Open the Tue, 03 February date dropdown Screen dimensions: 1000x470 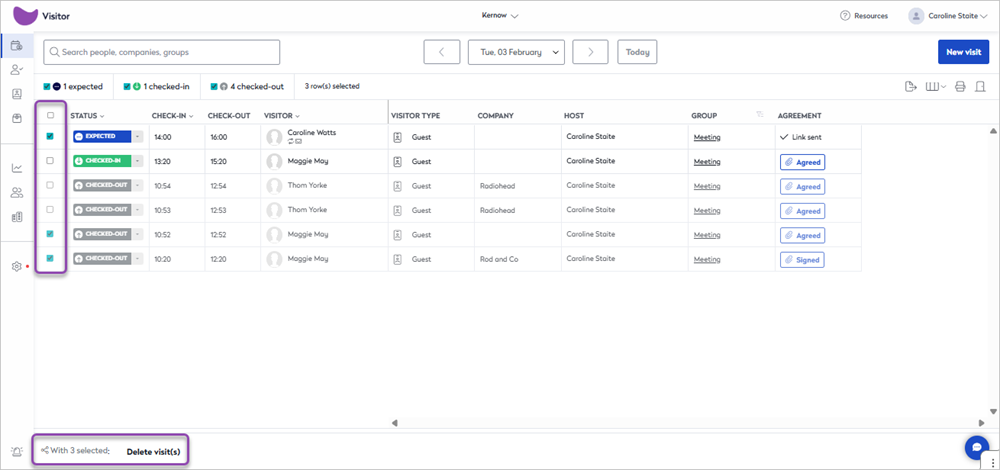click(x=516, y=52)
